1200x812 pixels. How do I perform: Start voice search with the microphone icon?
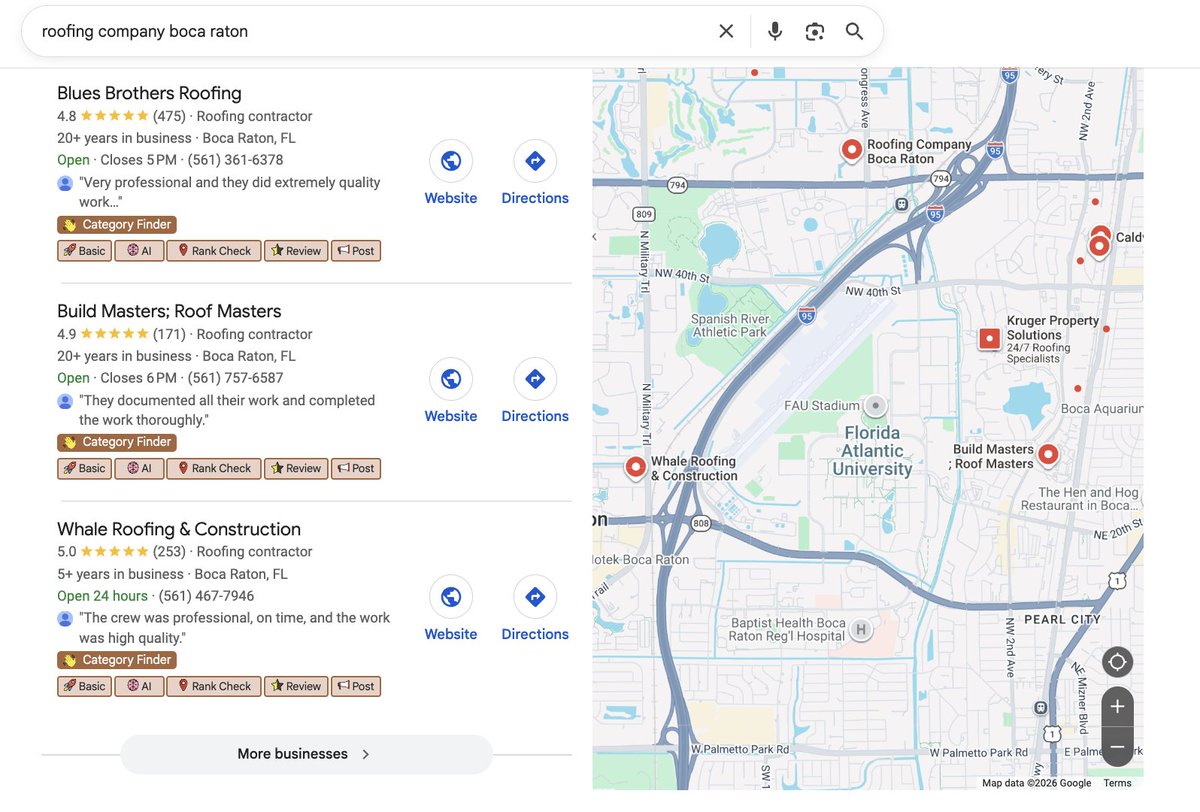pyautogui.click(x=775, y=31)
